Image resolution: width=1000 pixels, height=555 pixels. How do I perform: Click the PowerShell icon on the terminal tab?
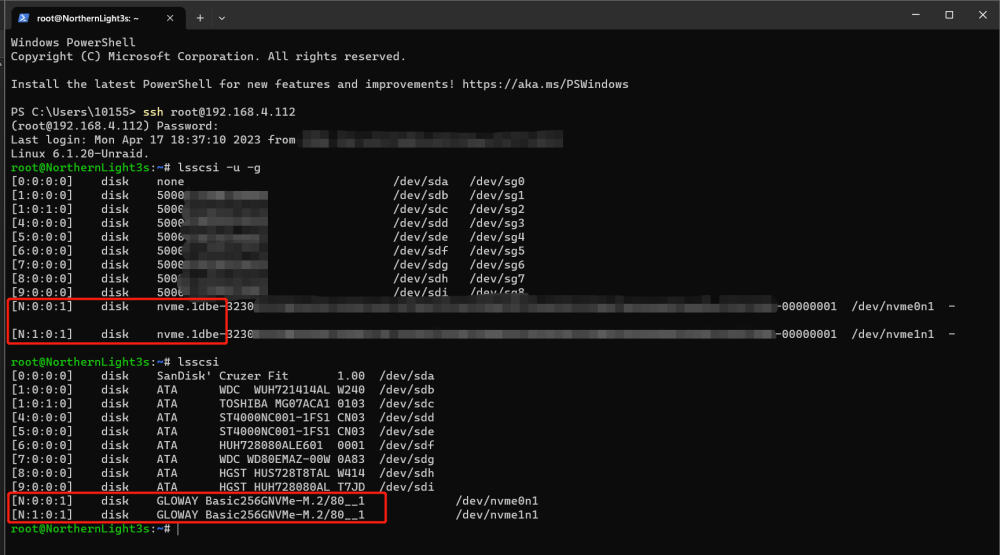[x=24, y=18]
